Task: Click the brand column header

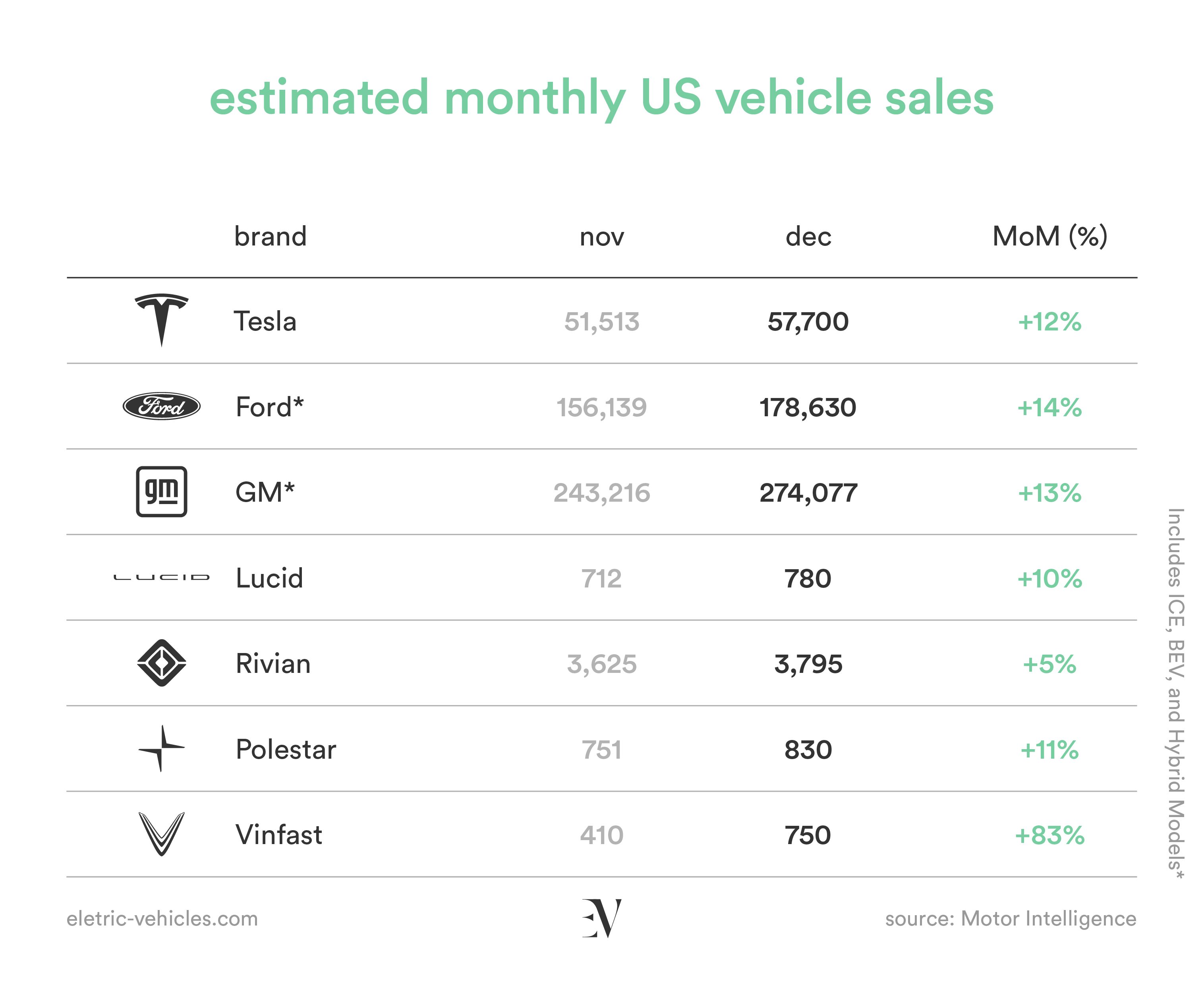Action: tap(270, 236)
